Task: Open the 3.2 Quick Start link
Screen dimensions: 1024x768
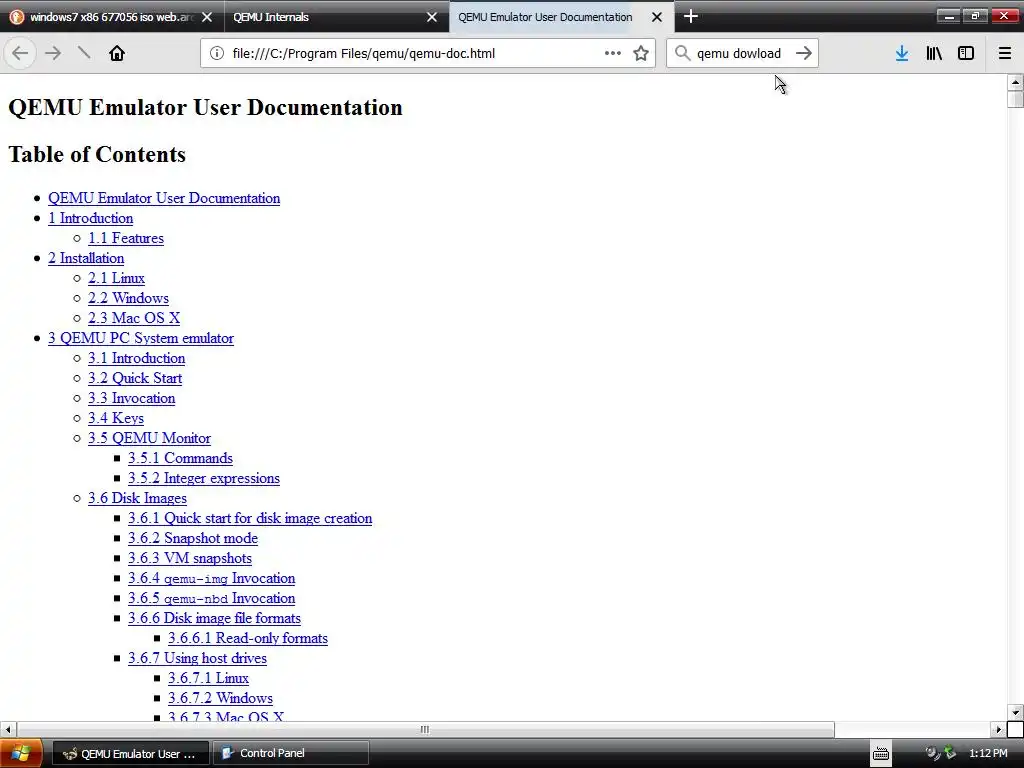Action: pyautogui.click(x=135, y=378)
